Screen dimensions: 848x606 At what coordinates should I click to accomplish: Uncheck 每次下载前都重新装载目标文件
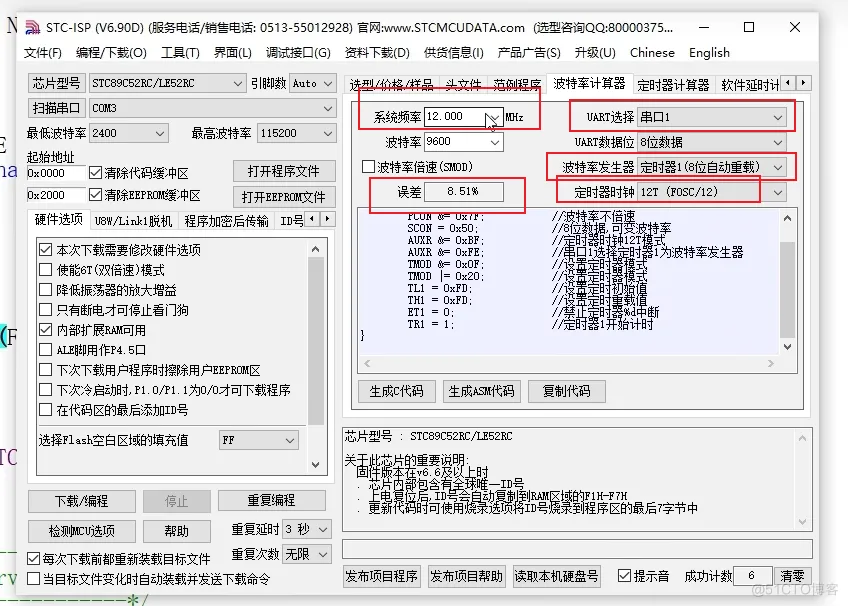pos(34,558)
